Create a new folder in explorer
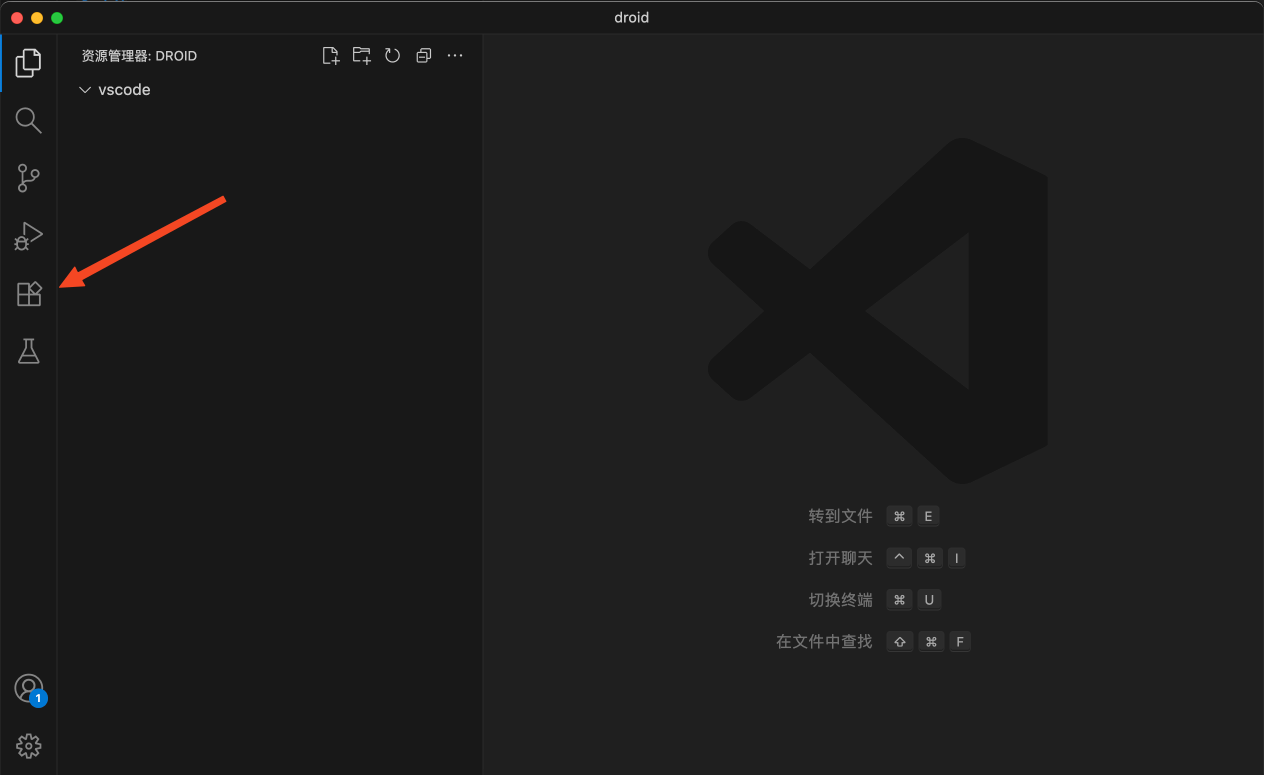This screenshot has height=775, width=1264. click(361, 56)
